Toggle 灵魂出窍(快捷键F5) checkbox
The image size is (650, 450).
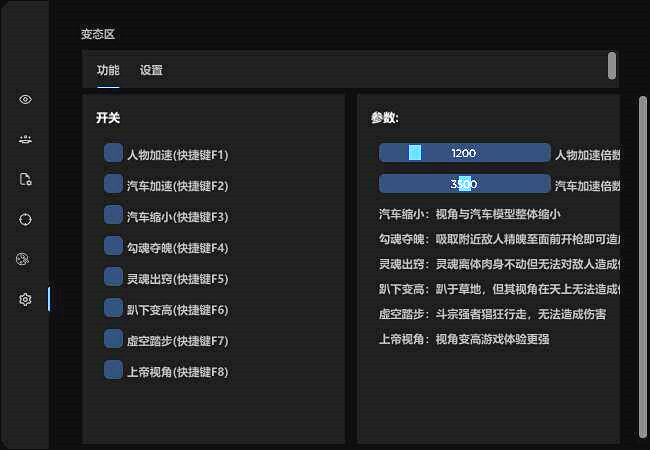pyautogui.click(x=113, y=277)
